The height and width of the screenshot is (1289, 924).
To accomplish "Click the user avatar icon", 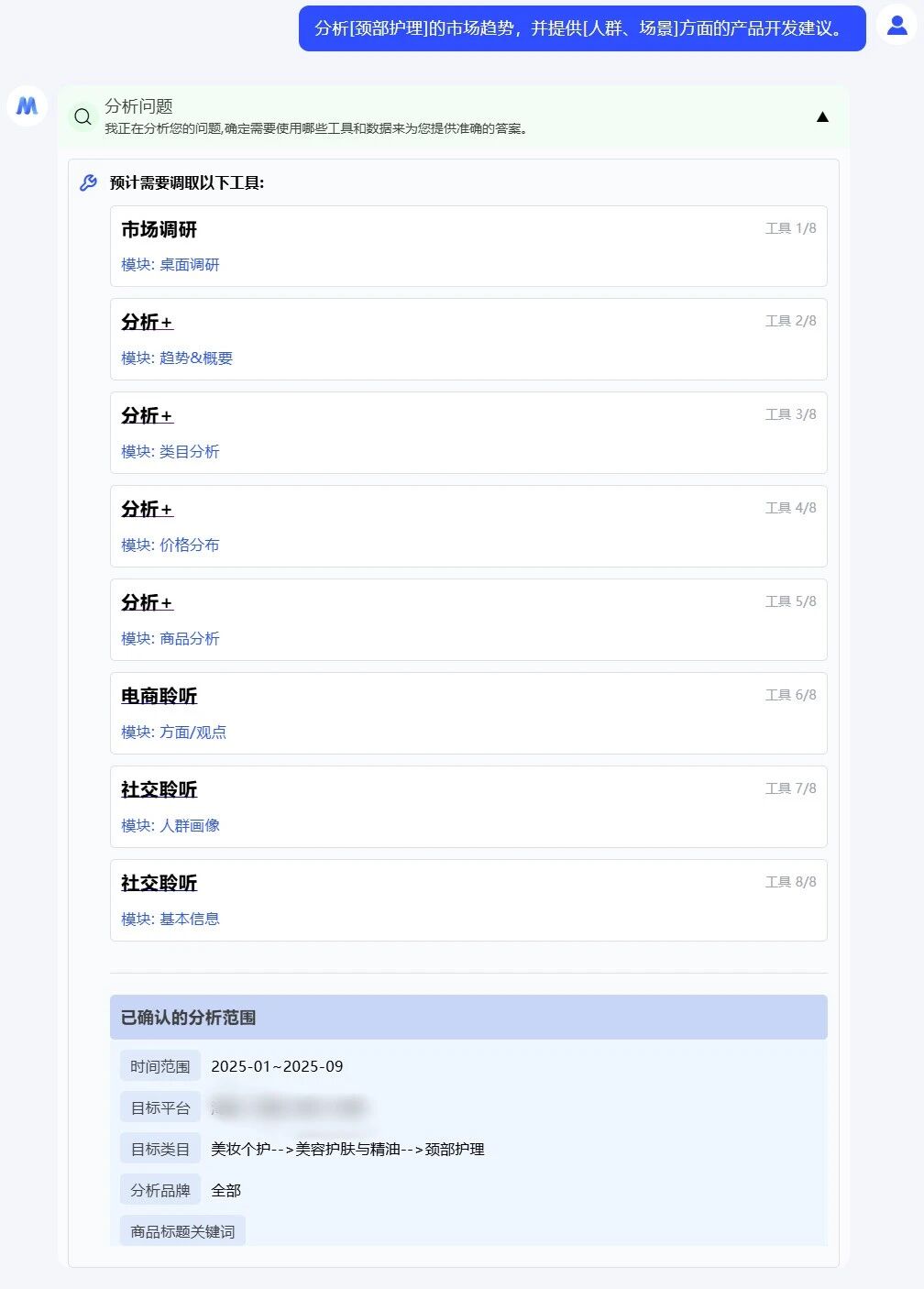I will [896, 25].
